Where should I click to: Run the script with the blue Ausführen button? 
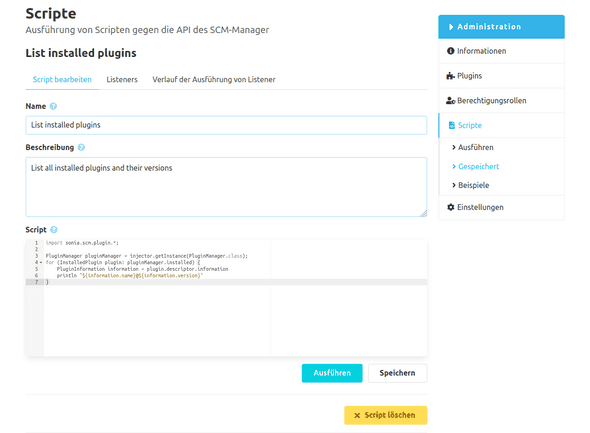(332, 373)
